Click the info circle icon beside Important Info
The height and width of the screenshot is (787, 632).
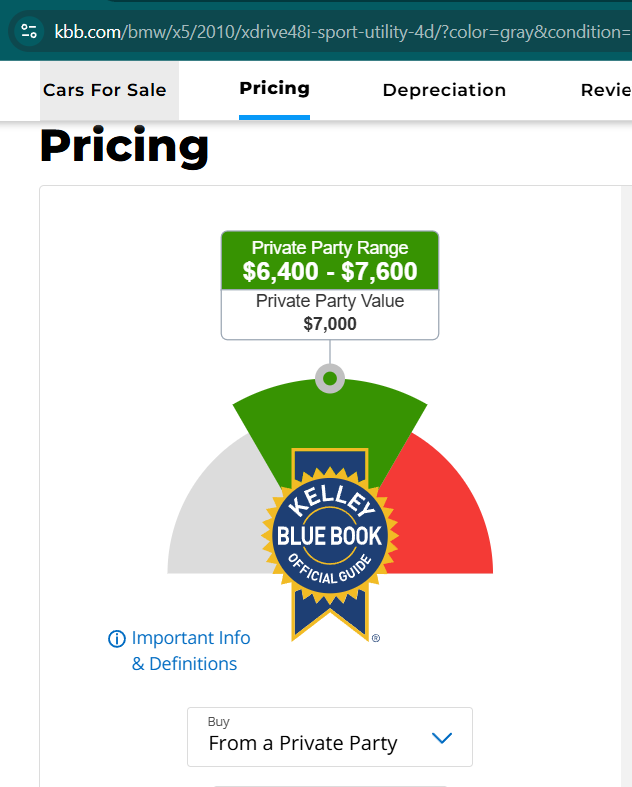click(x=117, y=638)
